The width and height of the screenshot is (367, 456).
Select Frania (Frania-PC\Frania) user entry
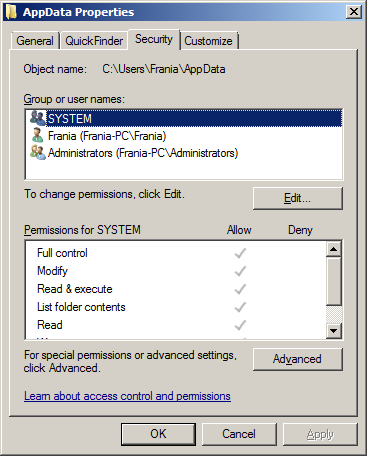coord(107,136)
